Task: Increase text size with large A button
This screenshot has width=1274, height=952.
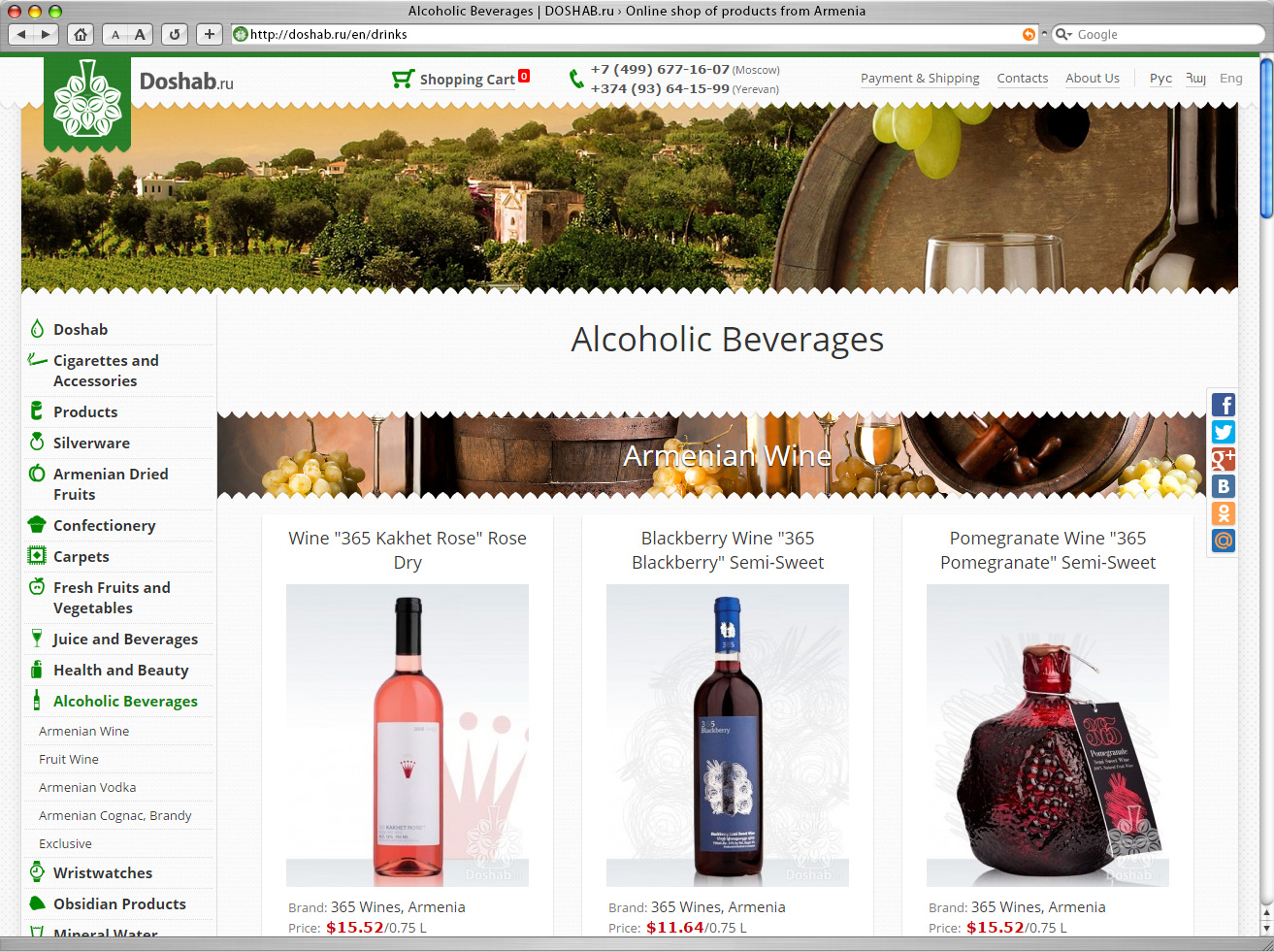Action: [x=140, y=34]
